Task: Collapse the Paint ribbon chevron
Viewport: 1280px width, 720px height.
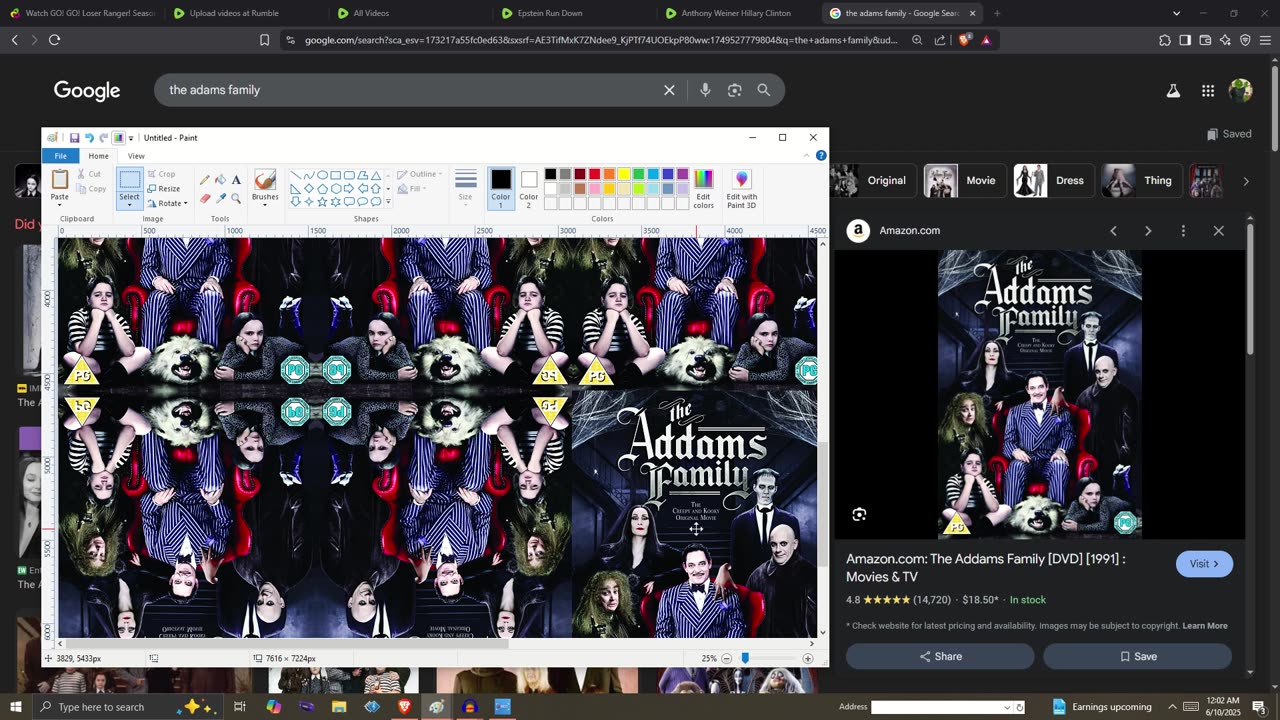Action: click(807, 156)
